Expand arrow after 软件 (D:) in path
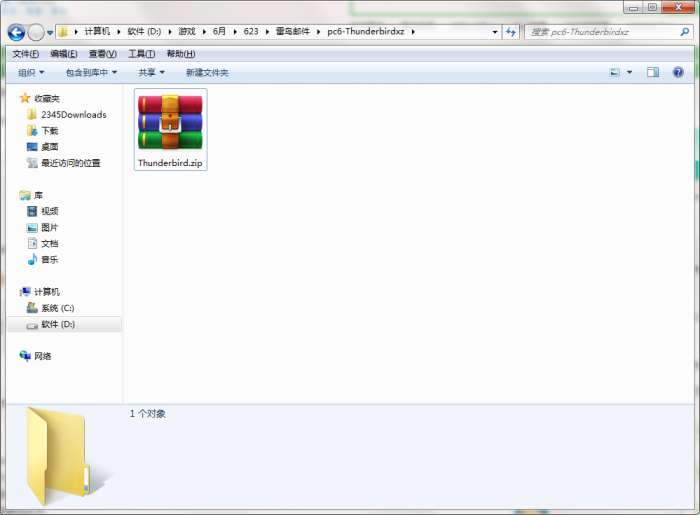700x515 pixels. (x=170, y=32)
